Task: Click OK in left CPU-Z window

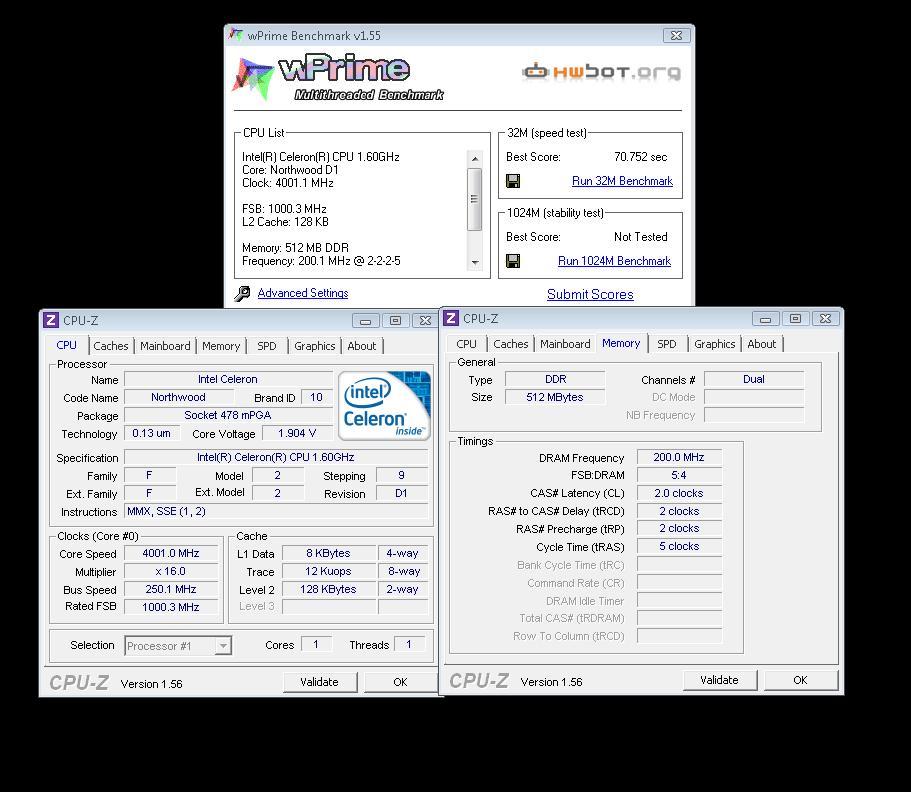Action: [x=400, y=682]
